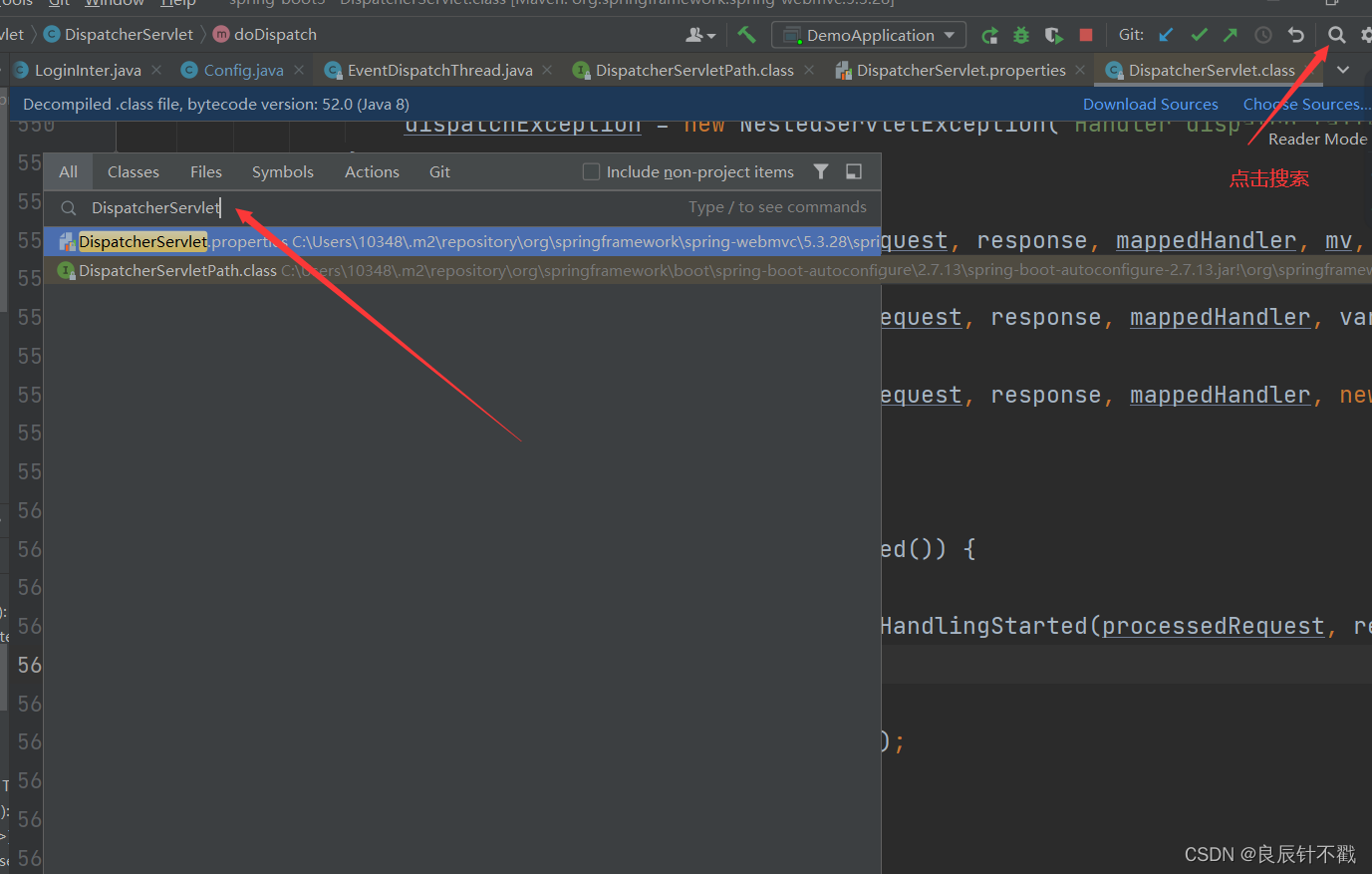The height and width of the screenshot is (874, 1372).
Task: Click the magnifier icon in search field
Action: pyautogui.click(x=69, y=208)
